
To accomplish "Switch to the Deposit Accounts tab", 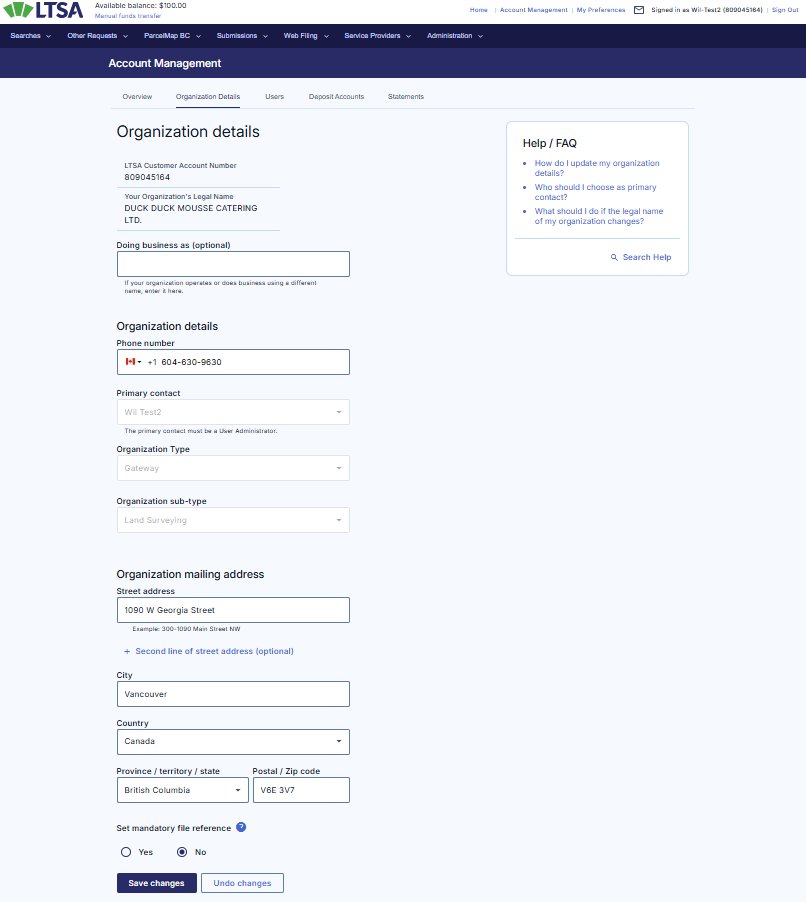I will click(x=336, y=97).
